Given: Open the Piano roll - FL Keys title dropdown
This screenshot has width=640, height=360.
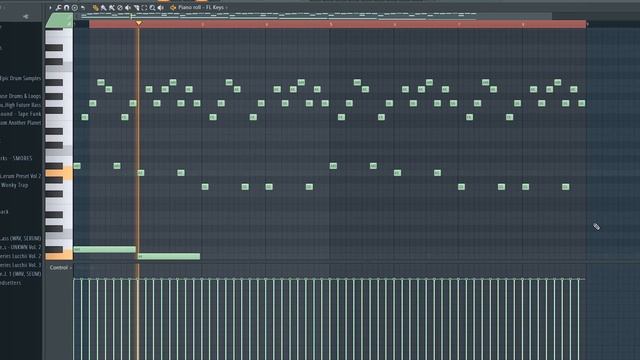Looking at the screenshot, I should point(202,7).
